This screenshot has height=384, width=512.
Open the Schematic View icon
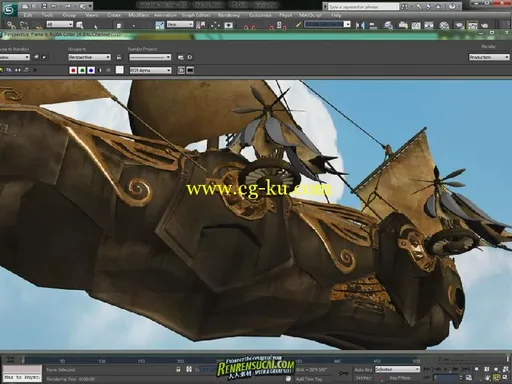429,25
